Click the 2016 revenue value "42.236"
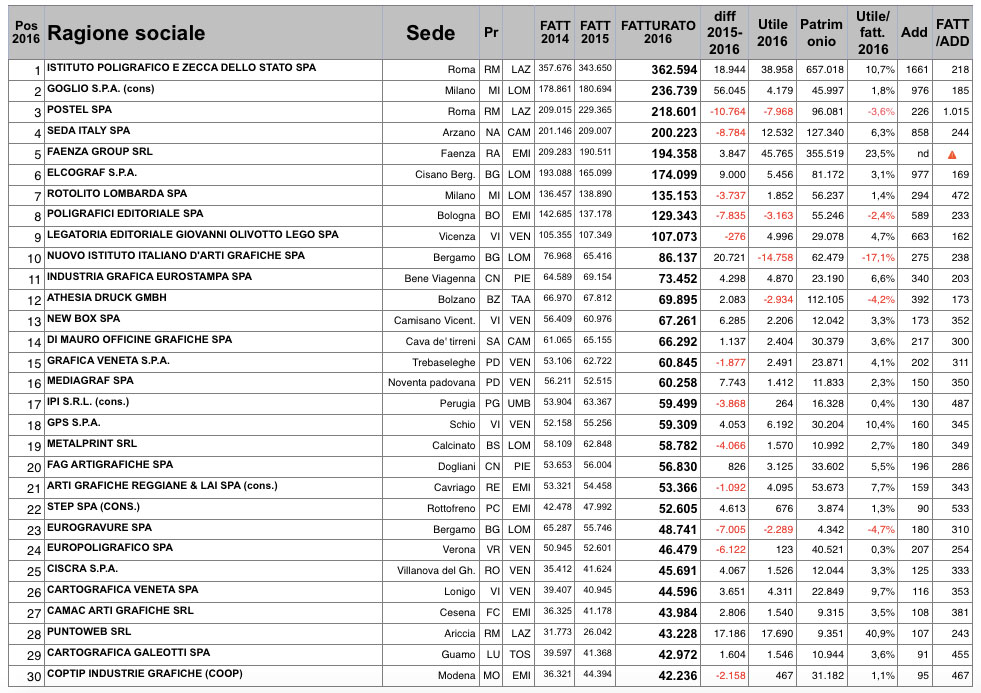 tap(678, 676)
